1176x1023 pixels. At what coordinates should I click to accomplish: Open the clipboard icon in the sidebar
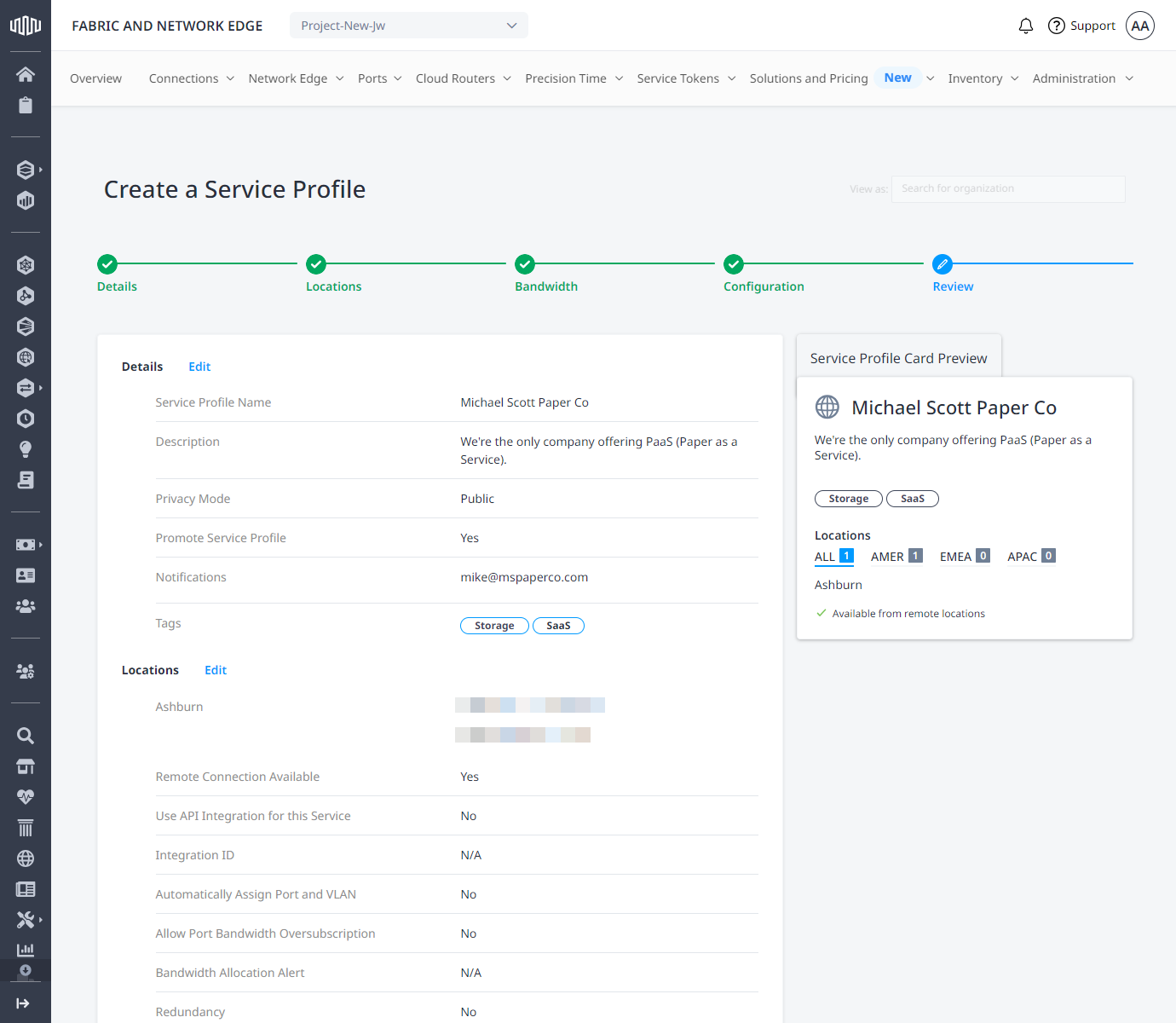click(26, 105)
